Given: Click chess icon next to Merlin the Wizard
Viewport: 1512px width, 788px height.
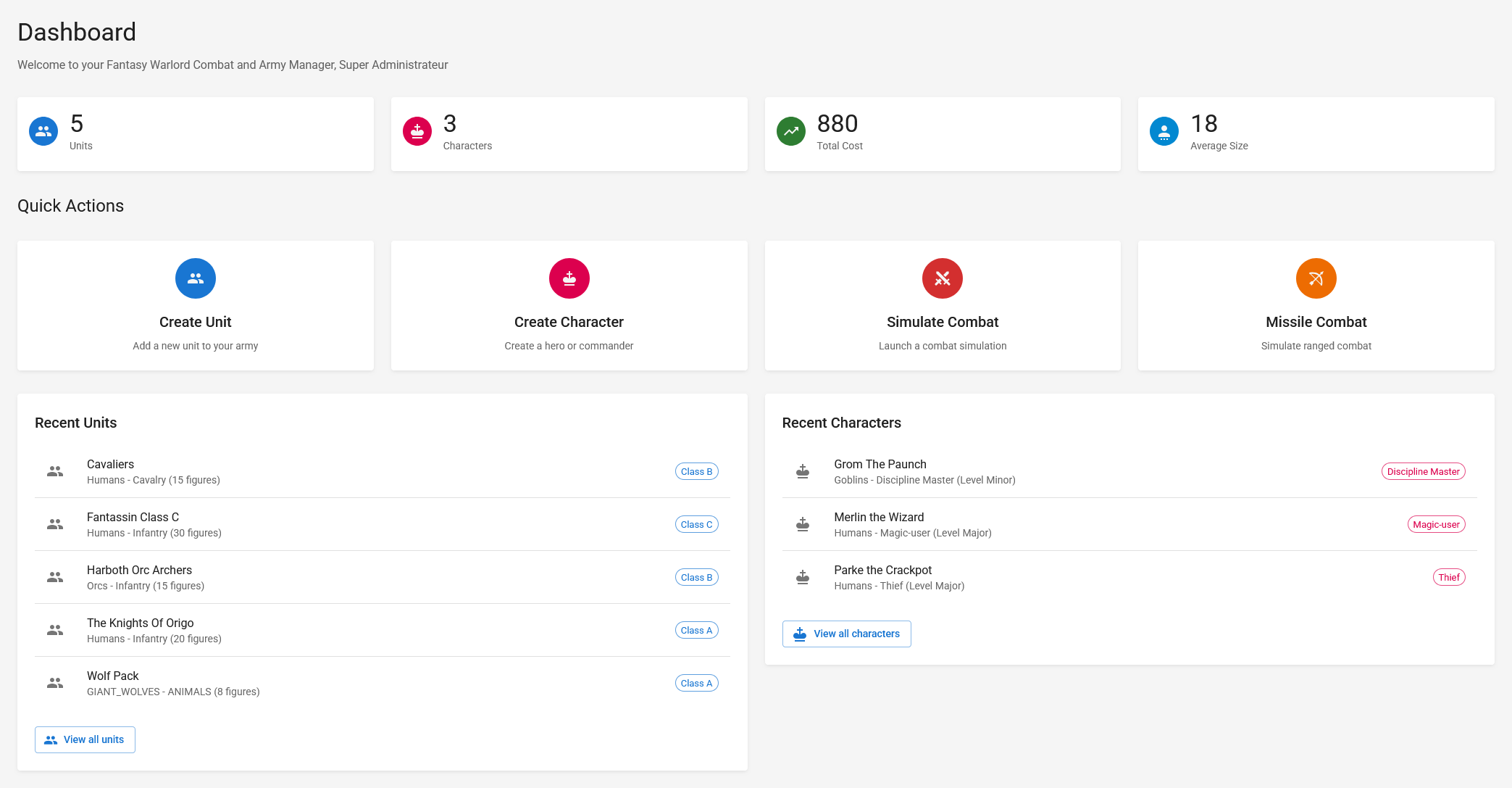Looking at the screenshot, I should [802, 524].
